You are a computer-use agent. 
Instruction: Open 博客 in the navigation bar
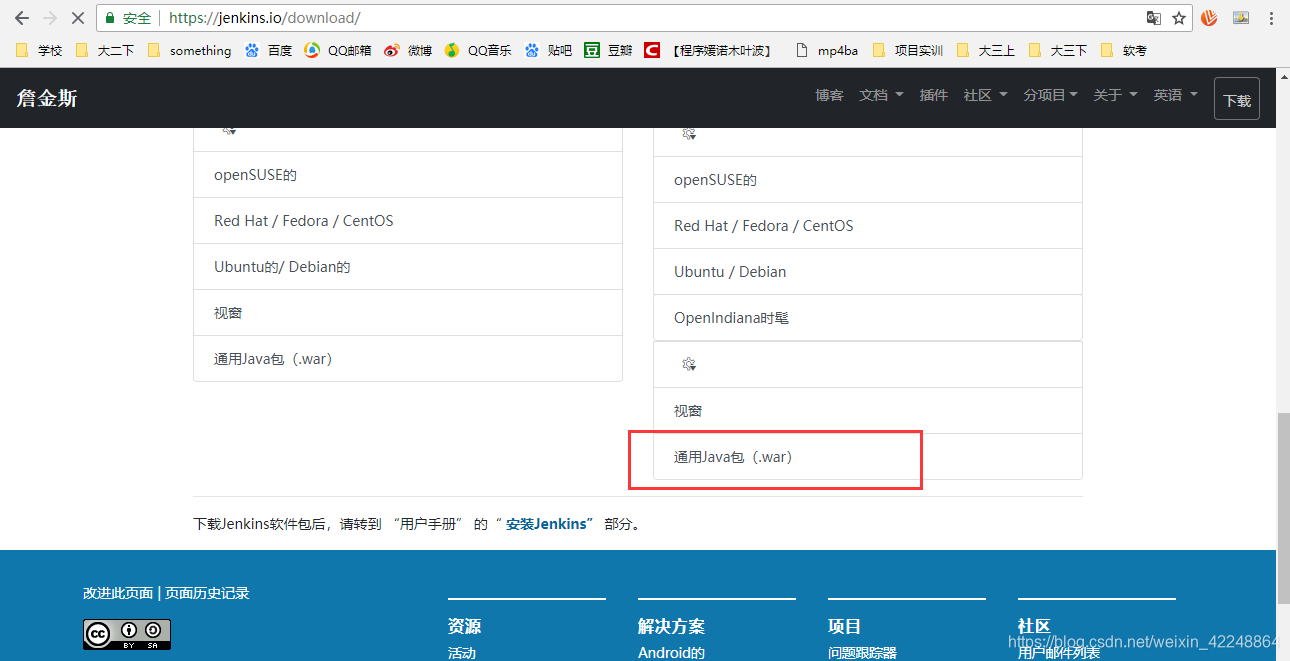pyautogui.click(x=829, y=95)
